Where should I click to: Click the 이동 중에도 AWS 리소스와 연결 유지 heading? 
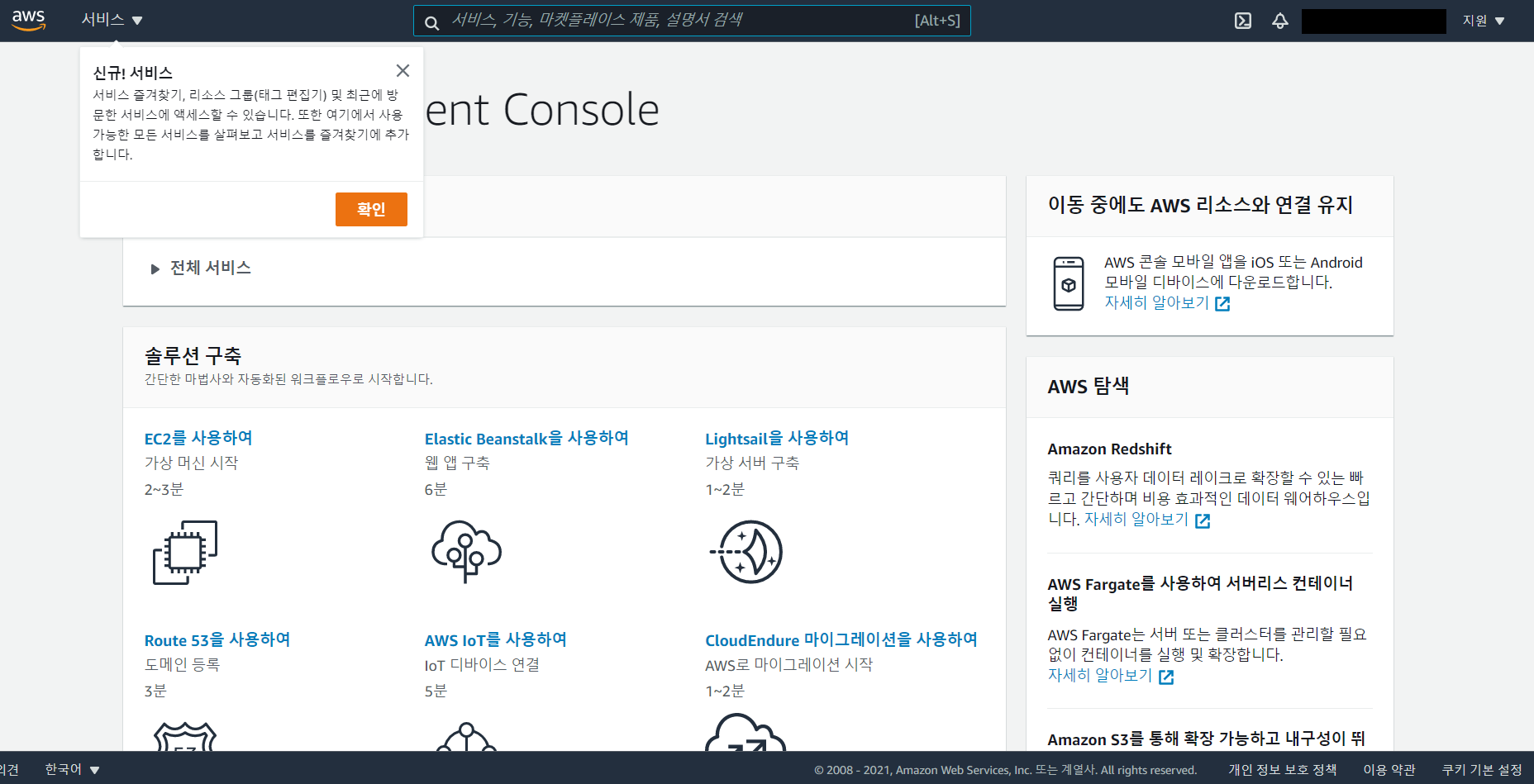(x=1200, y=204)
